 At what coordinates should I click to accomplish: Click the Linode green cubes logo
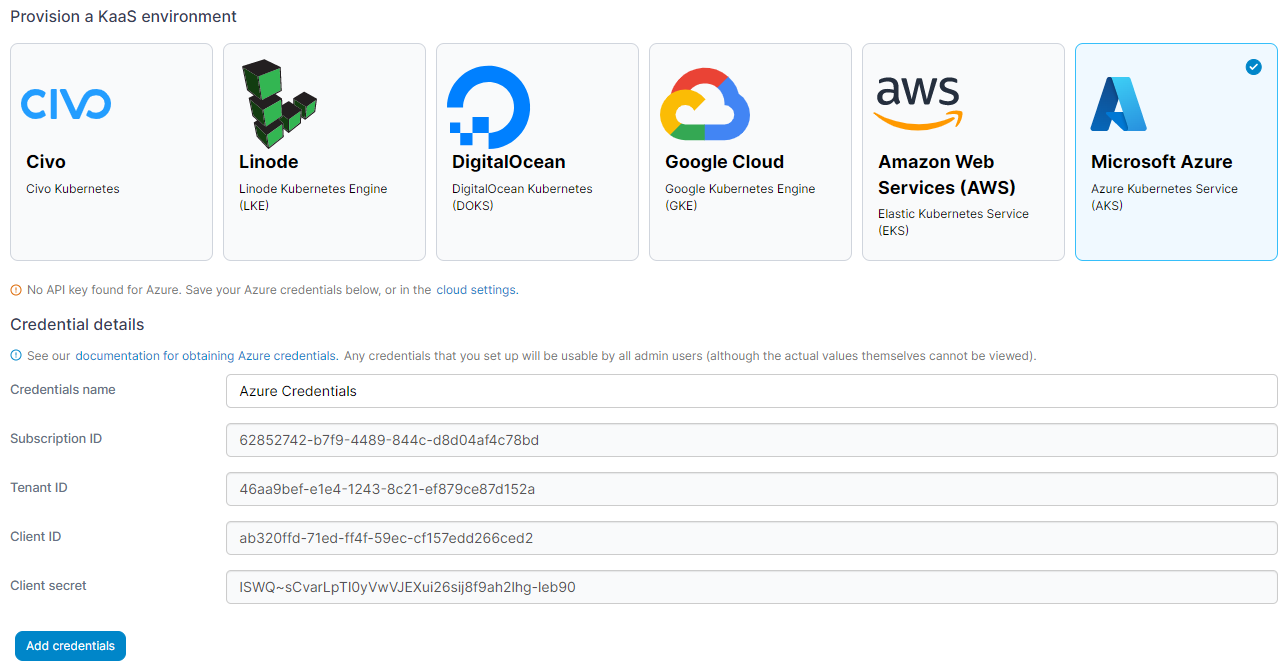pos(278,104)
